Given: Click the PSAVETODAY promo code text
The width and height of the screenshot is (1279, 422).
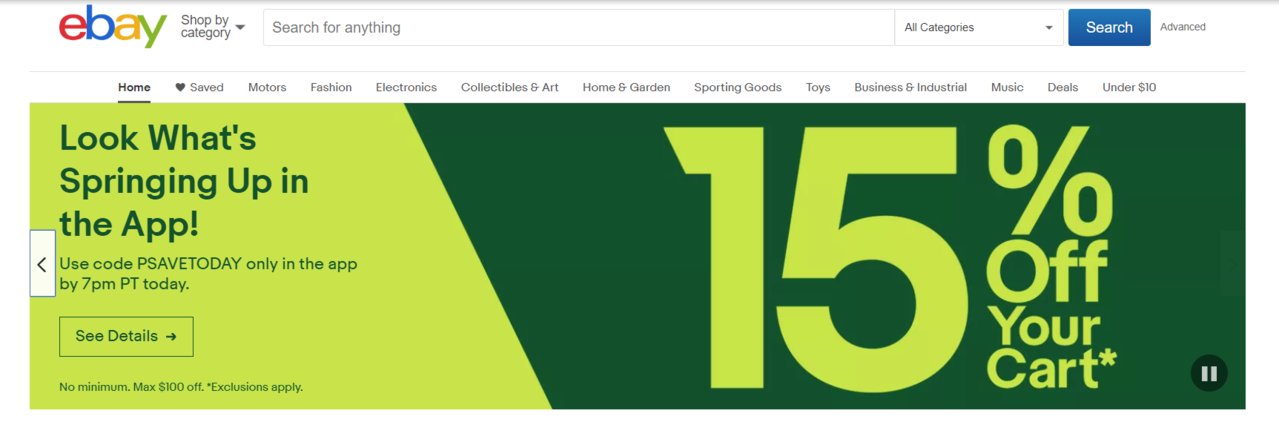Looking at the screenshot, I should pos(208,274).
